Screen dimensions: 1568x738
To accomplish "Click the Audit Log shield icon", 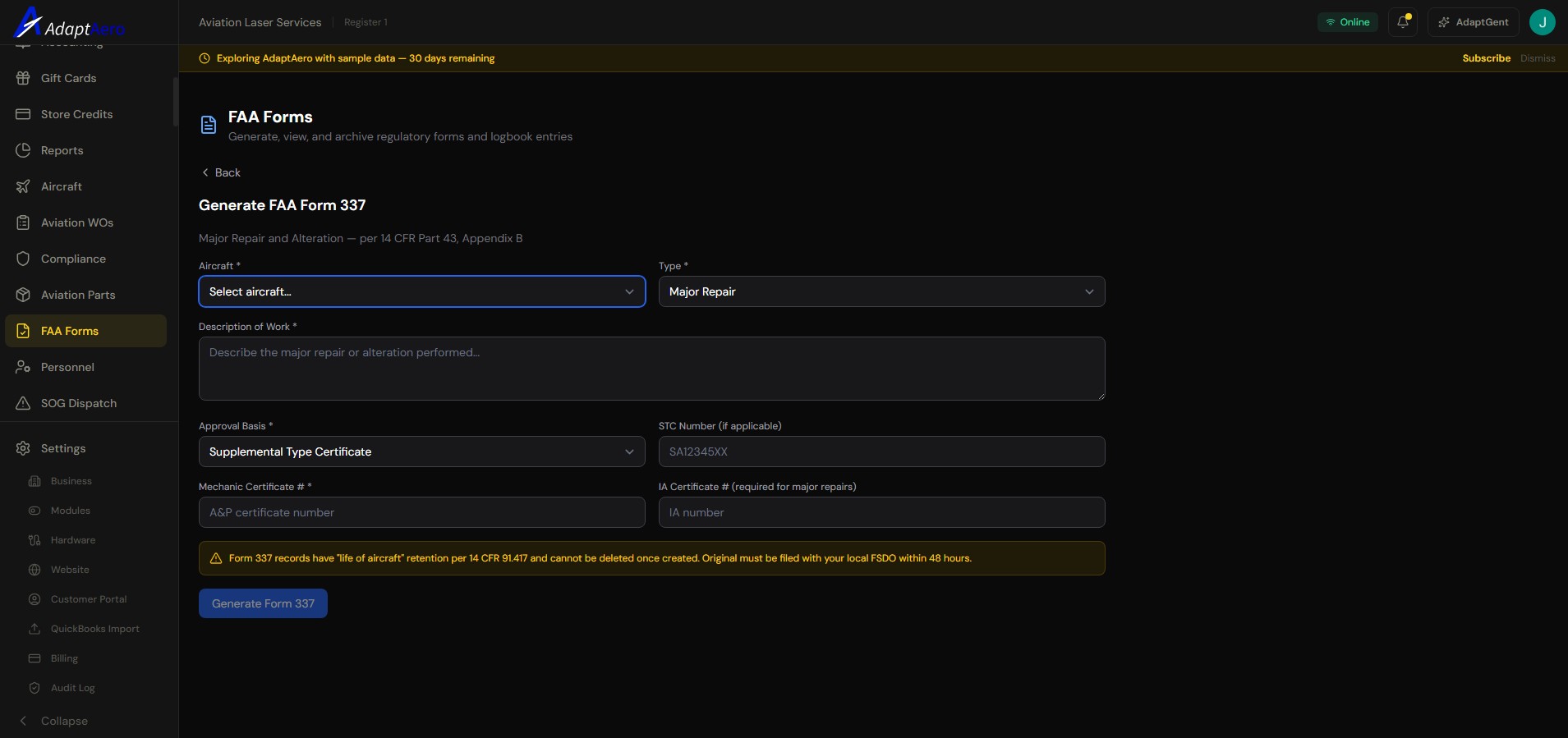I will [34, 688].
